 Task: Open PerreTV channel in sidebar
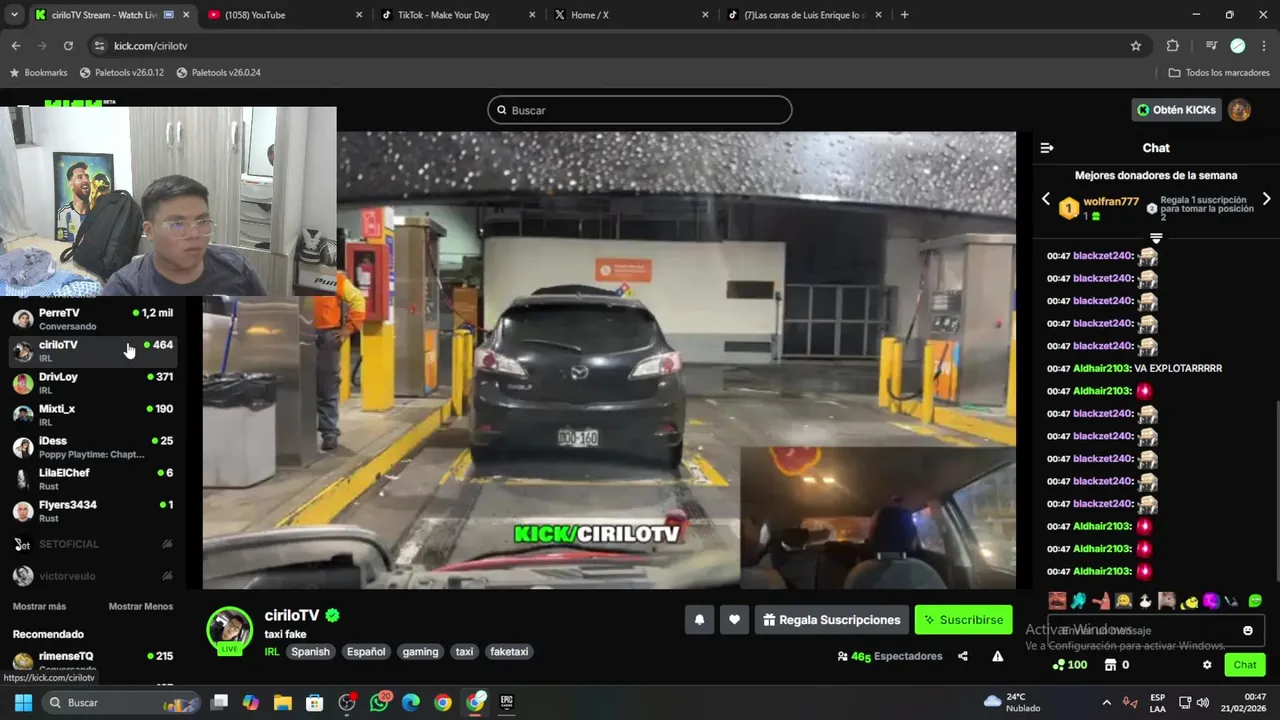[x=93, y=319]
